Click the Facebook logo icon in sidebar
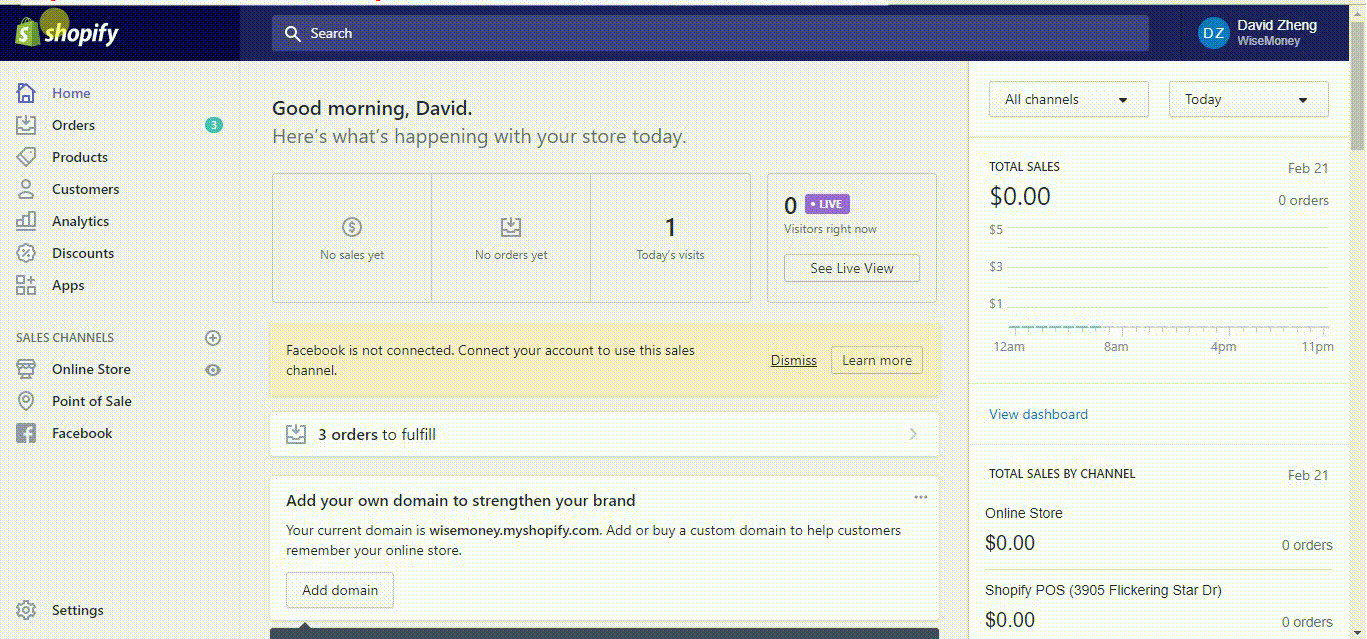Image resolution: width=1367 pixels, height=639 pixels. point(26,433)
